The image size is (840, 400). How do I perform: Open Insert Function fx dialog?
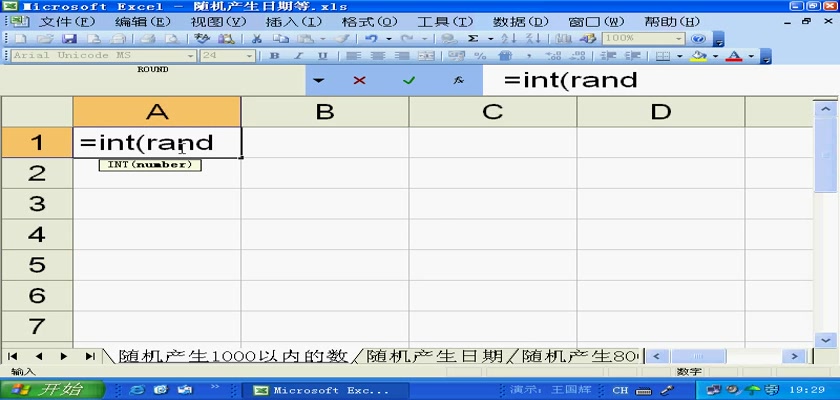click(458, 80)
